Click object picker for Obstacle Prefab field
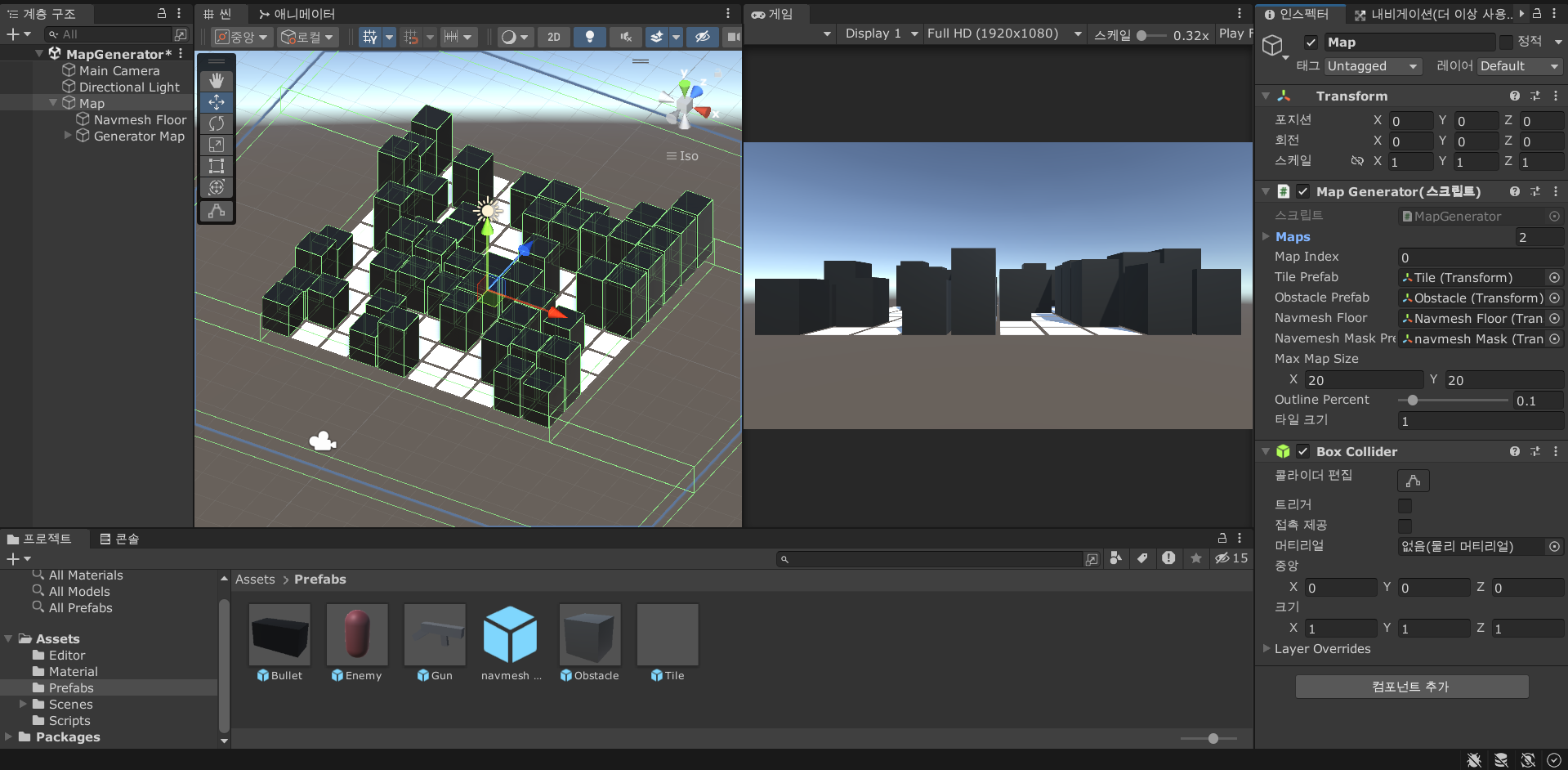The image size is (1568, 770). (x=1555, y=298)
